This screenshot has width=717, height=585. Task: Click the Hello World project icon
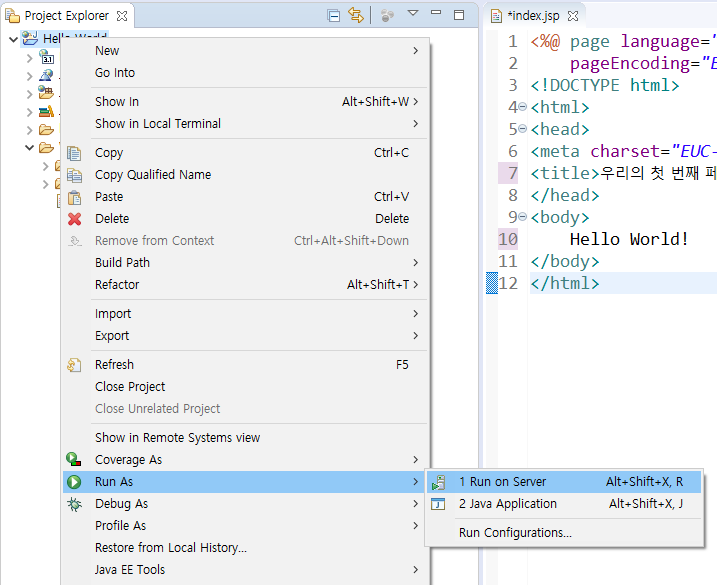click(30, 38)
